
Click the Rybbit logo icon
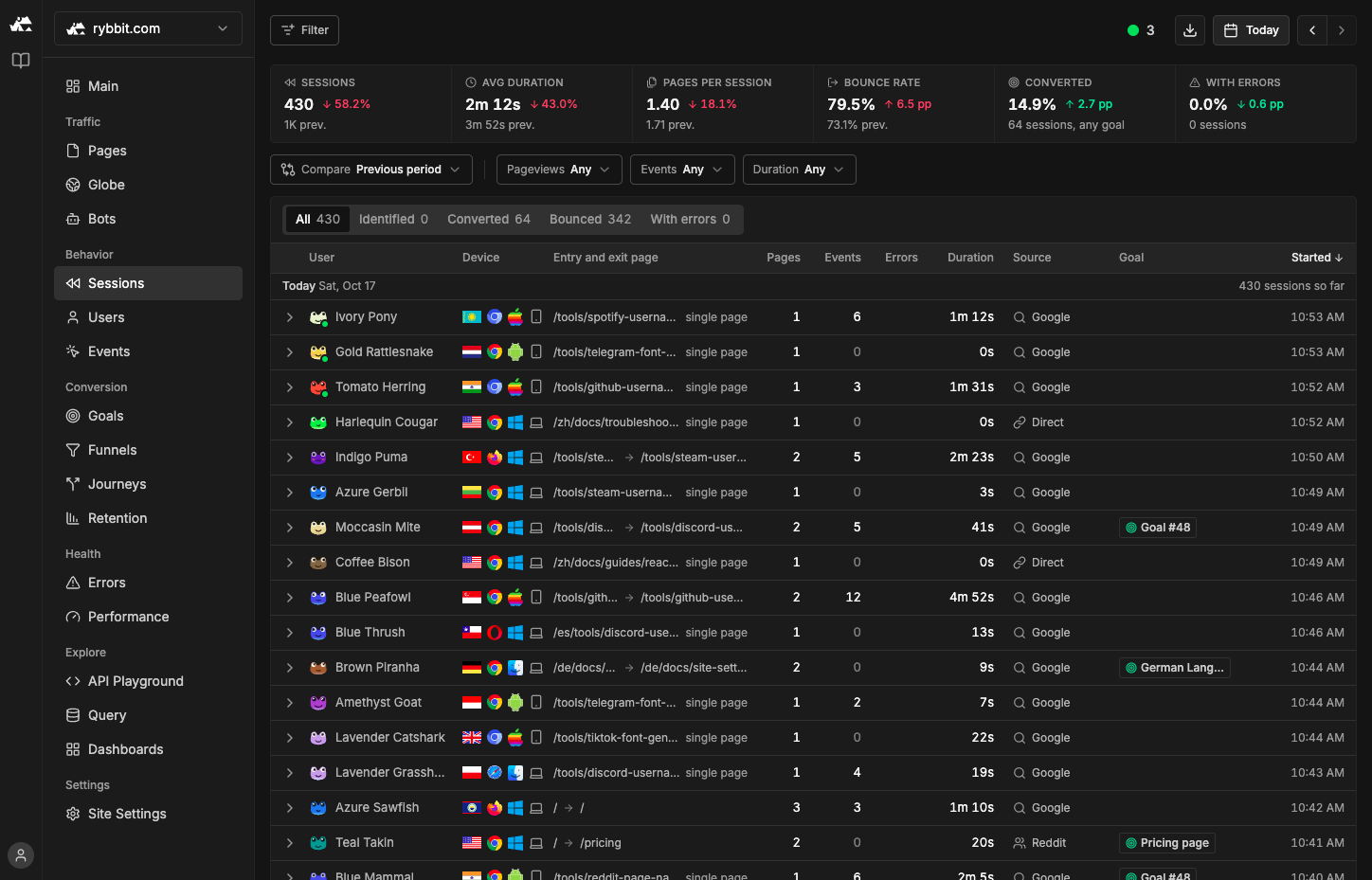click(21, 24)
